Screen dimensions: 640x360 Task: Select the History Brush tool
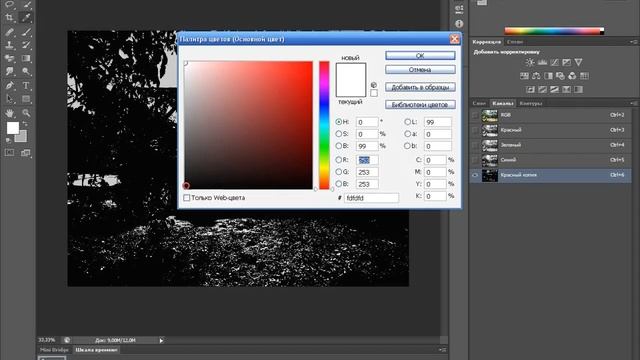click(26, 45)
